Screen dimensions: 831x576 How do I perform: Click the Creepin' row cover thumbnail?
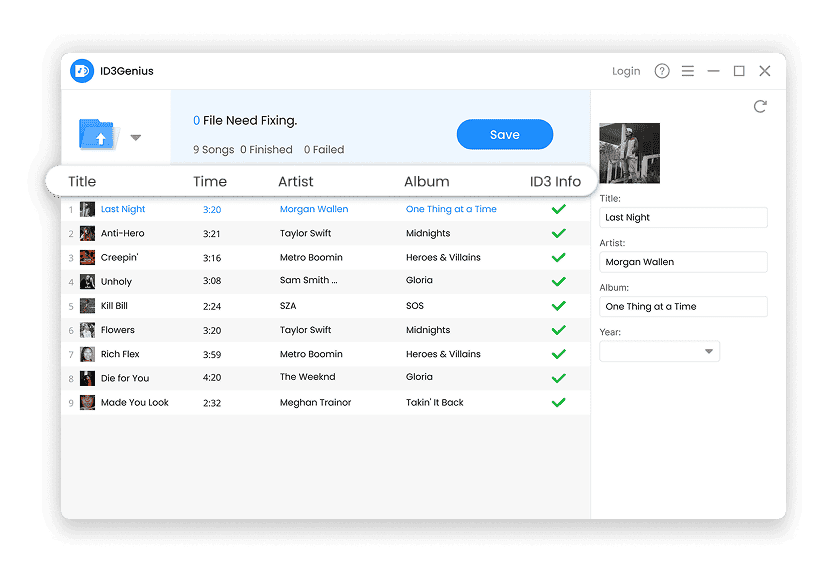point(87,258)
